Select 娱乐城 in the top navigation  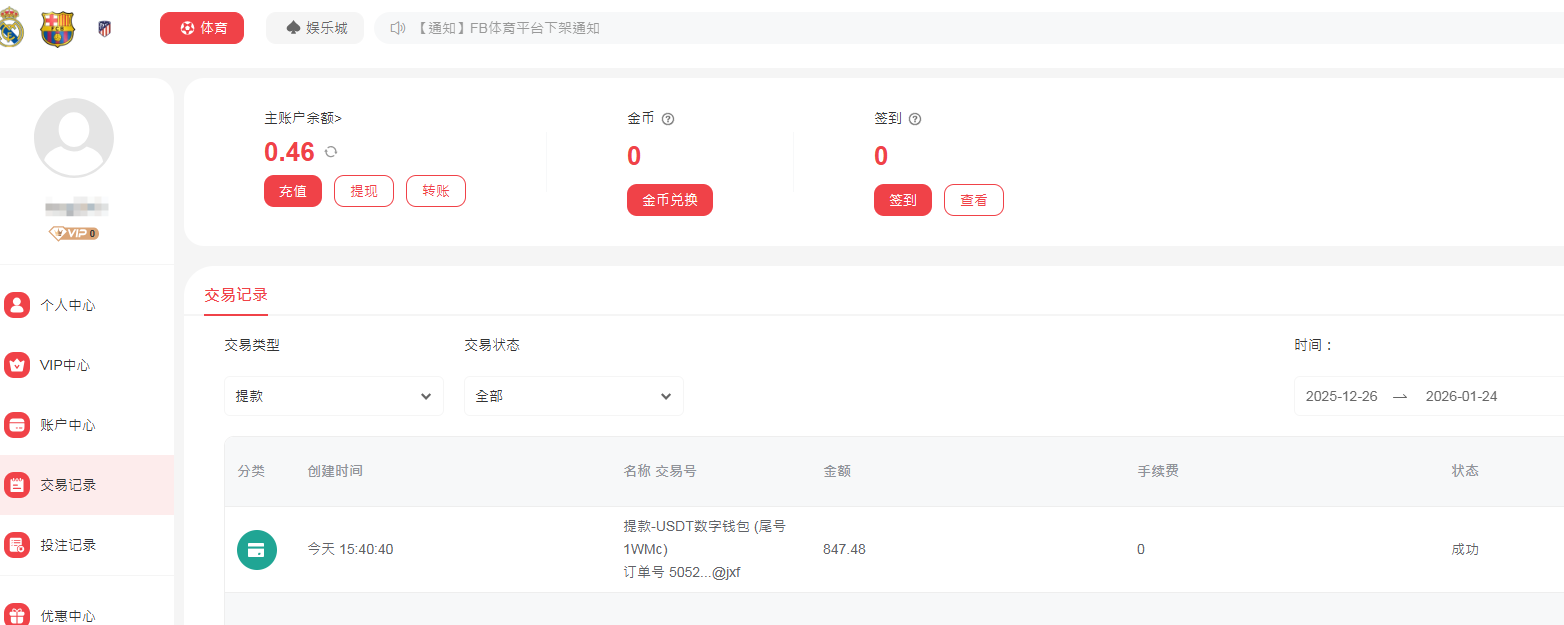pos(315,28)
